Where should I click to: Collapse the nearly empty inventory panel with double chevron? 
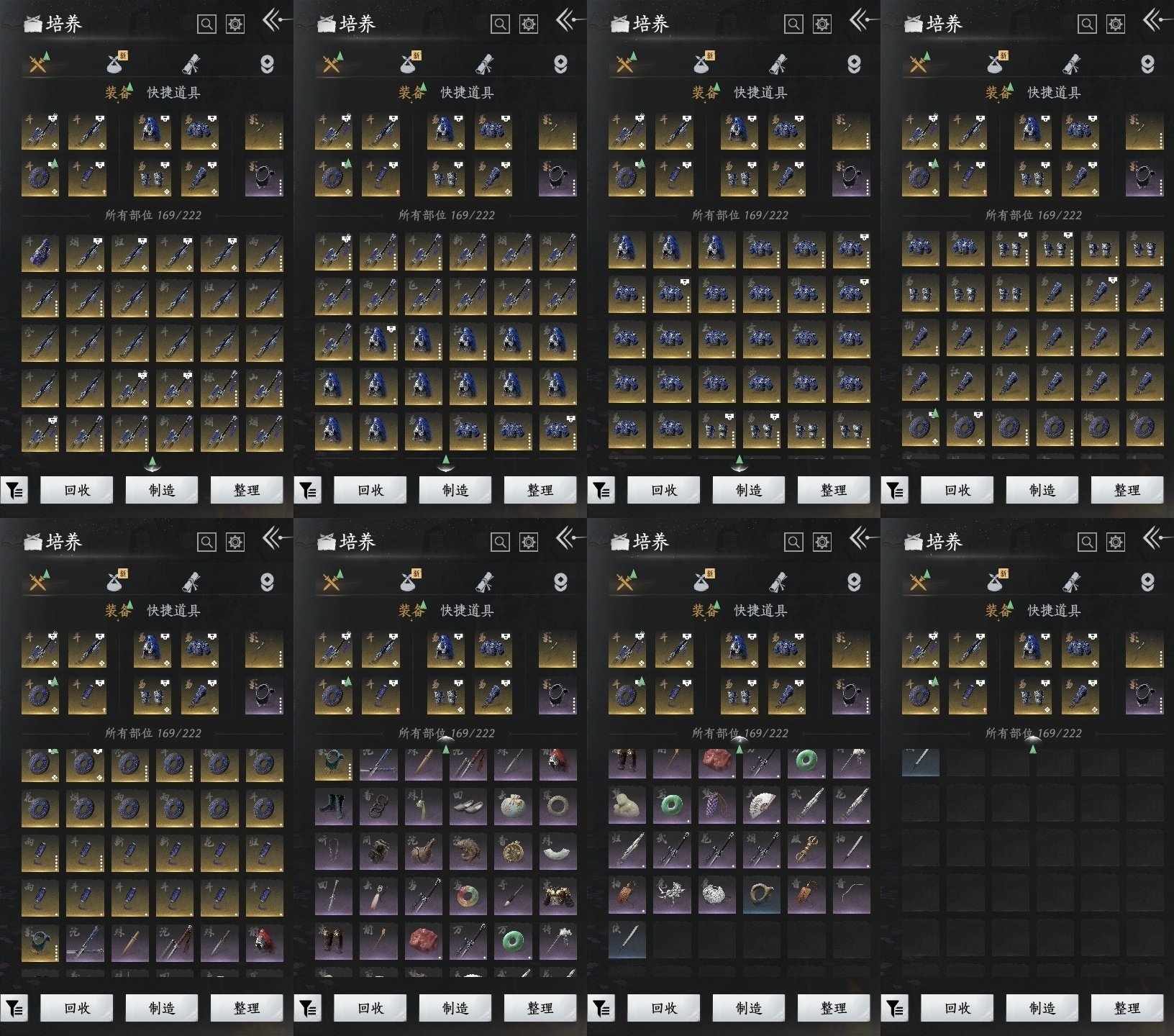[1152, 537]
